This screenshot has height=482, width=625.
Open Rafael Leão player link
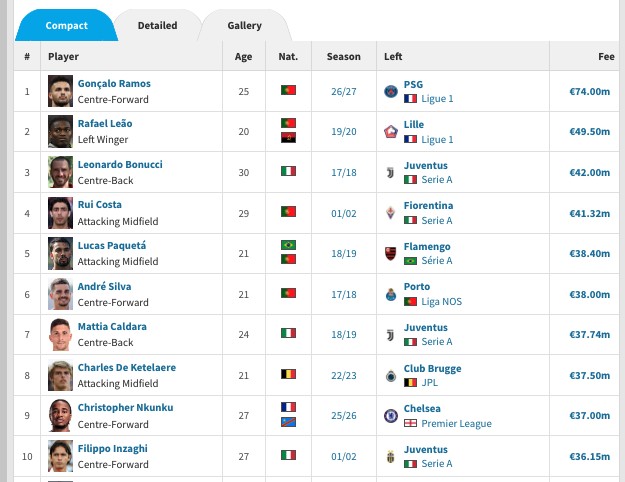coord(105,124)
